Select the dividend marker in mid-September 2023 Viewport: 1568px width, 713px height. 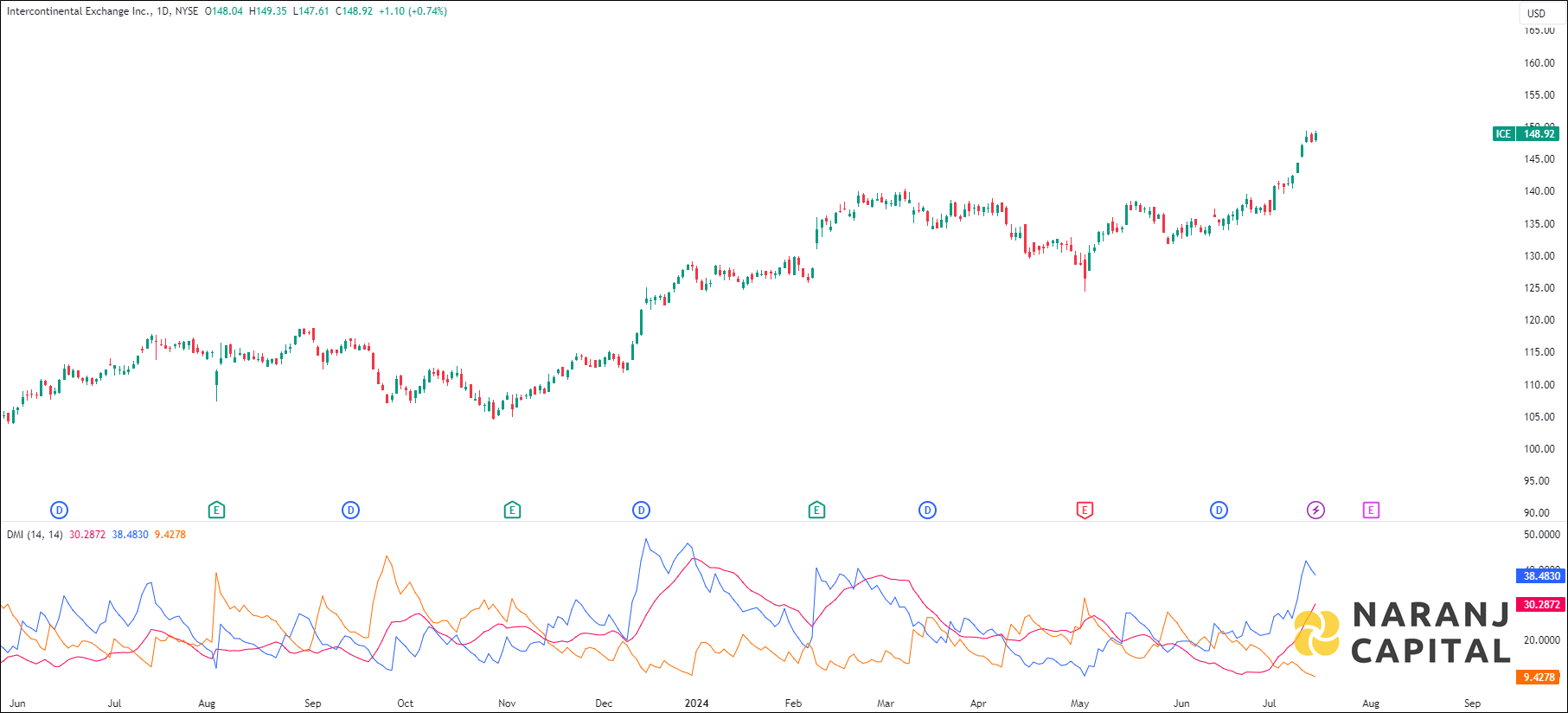click(350, 511)
